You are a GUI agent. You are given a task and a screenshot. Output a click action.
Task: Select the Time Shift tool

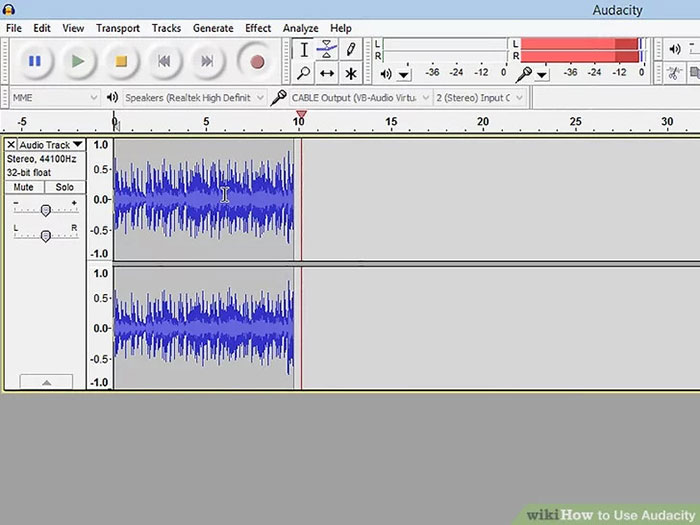(327, 73)
